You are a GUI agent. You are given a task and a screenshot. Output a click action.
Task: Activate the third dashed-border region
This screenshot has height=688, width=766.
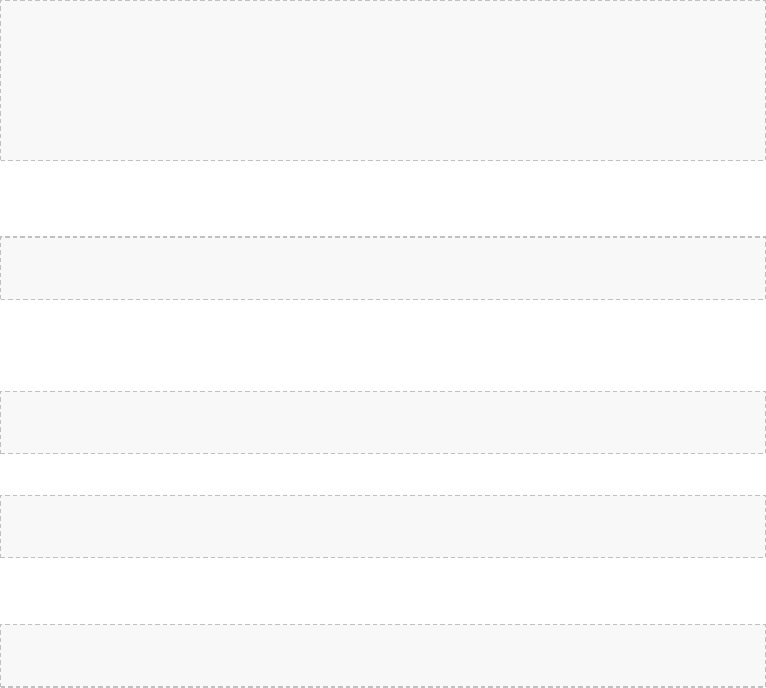pyautogui.click(x=383, y=422)
